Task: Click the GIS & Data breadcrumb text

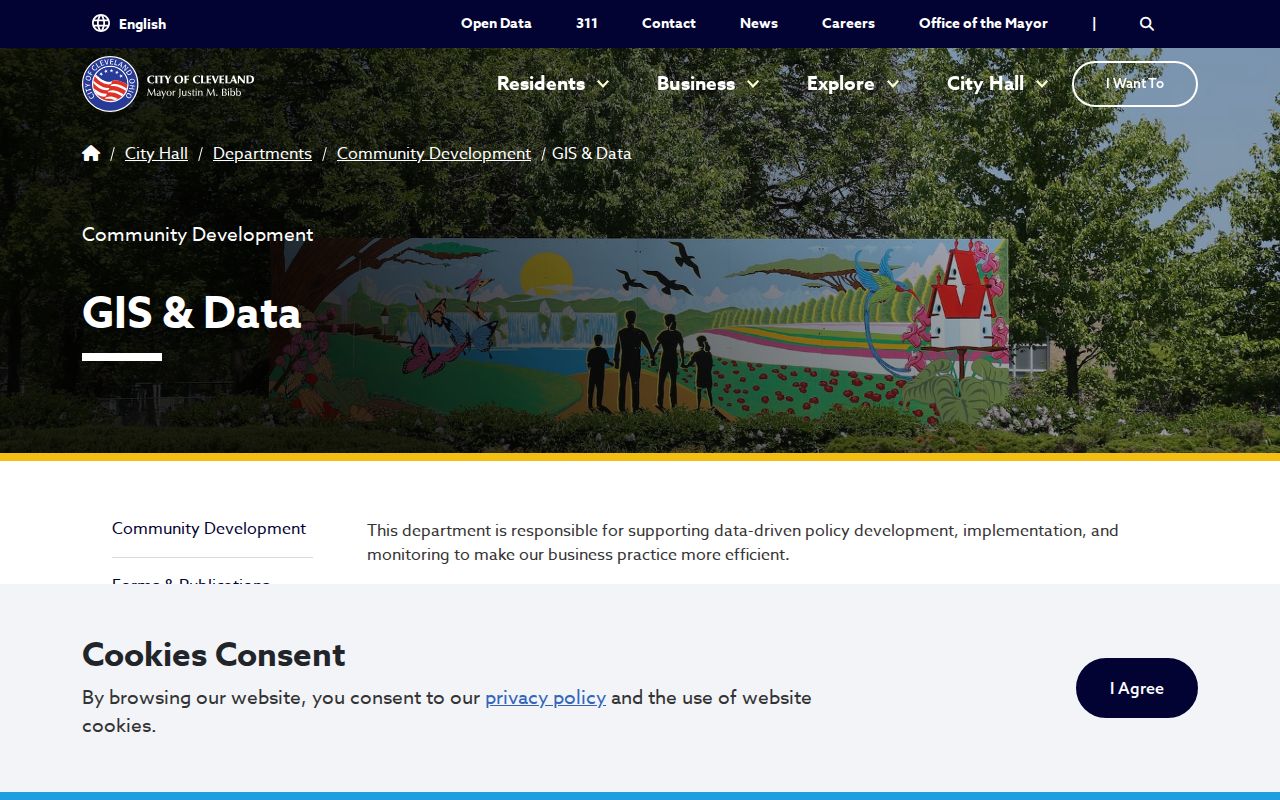Action: [592, 153]
